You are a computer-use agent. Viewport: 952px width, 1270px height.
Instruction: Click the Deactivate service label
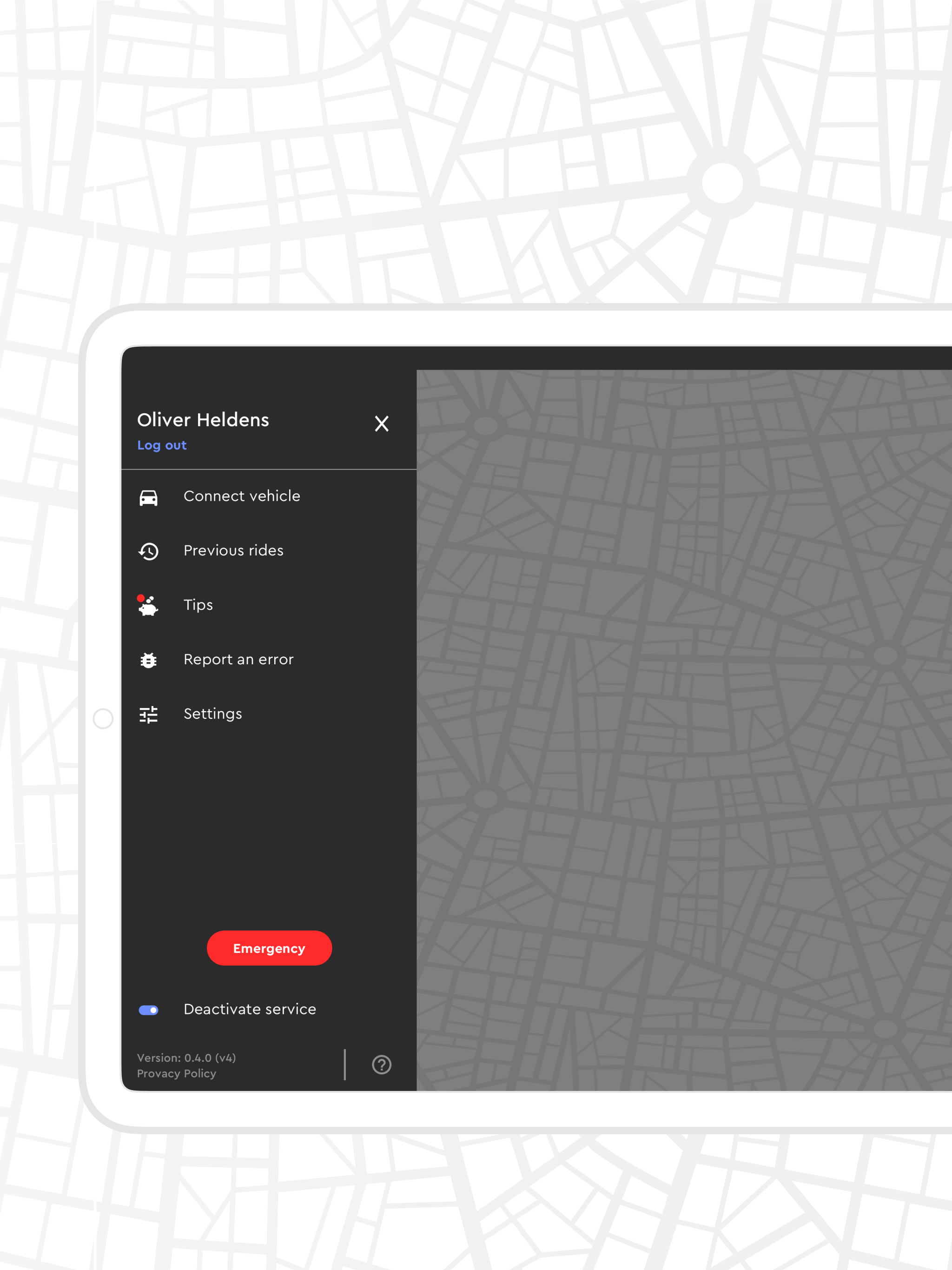coord(250,1009)
